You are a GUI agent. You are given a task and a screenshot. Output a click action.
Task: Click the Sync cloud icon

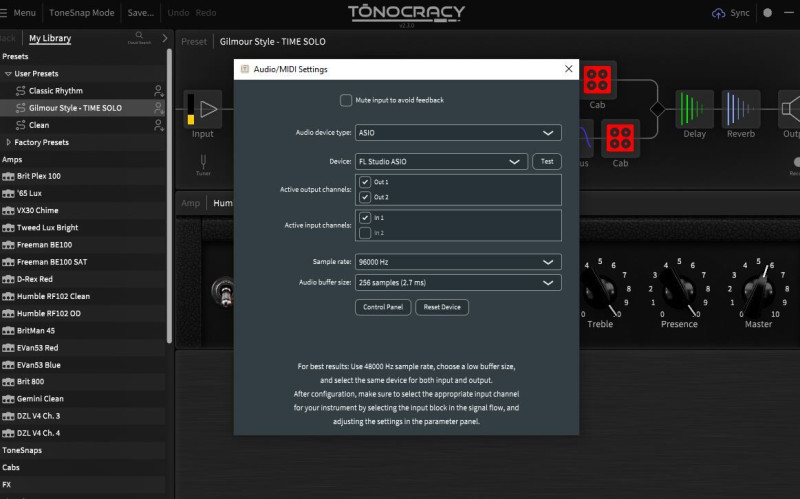click(x=718, y=13)
